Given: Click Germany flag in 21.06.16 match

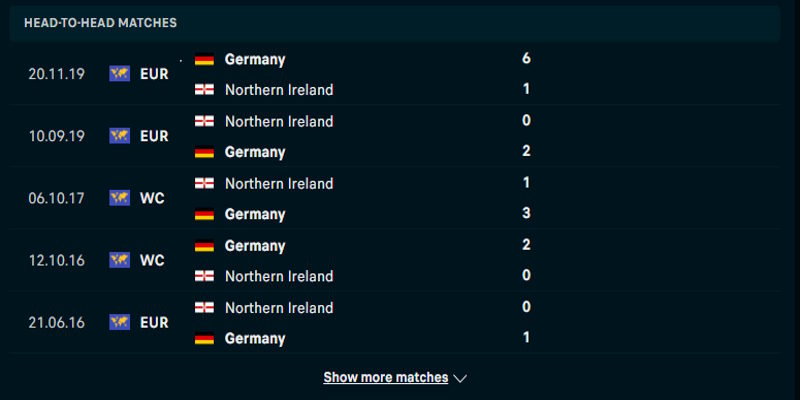Looking at the screenshot, I should (x=204, y=339).
